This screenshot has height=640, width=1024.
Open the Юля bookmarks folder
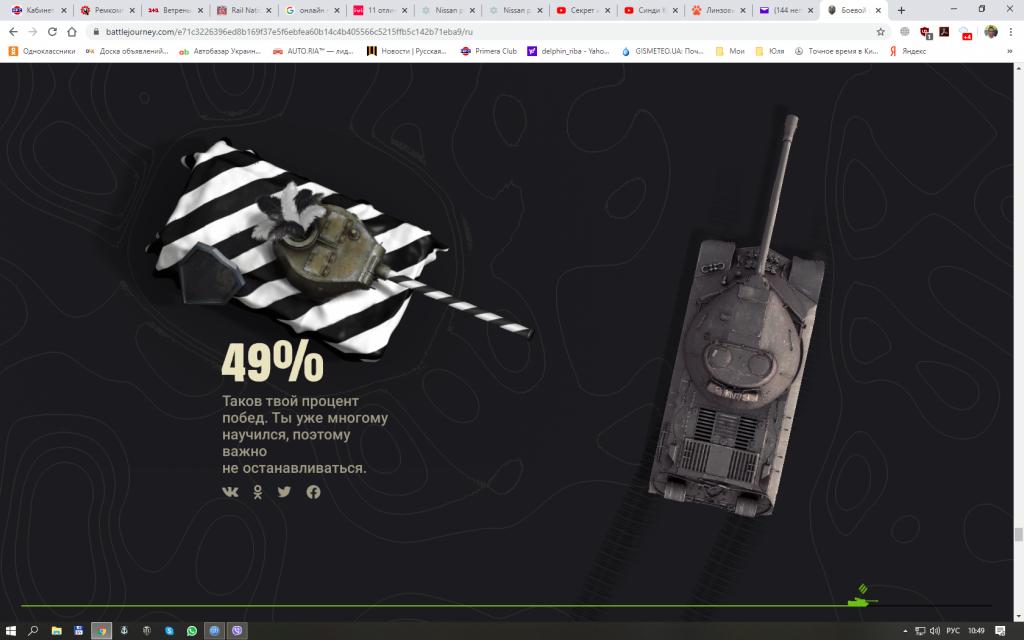tap(770, 51)
